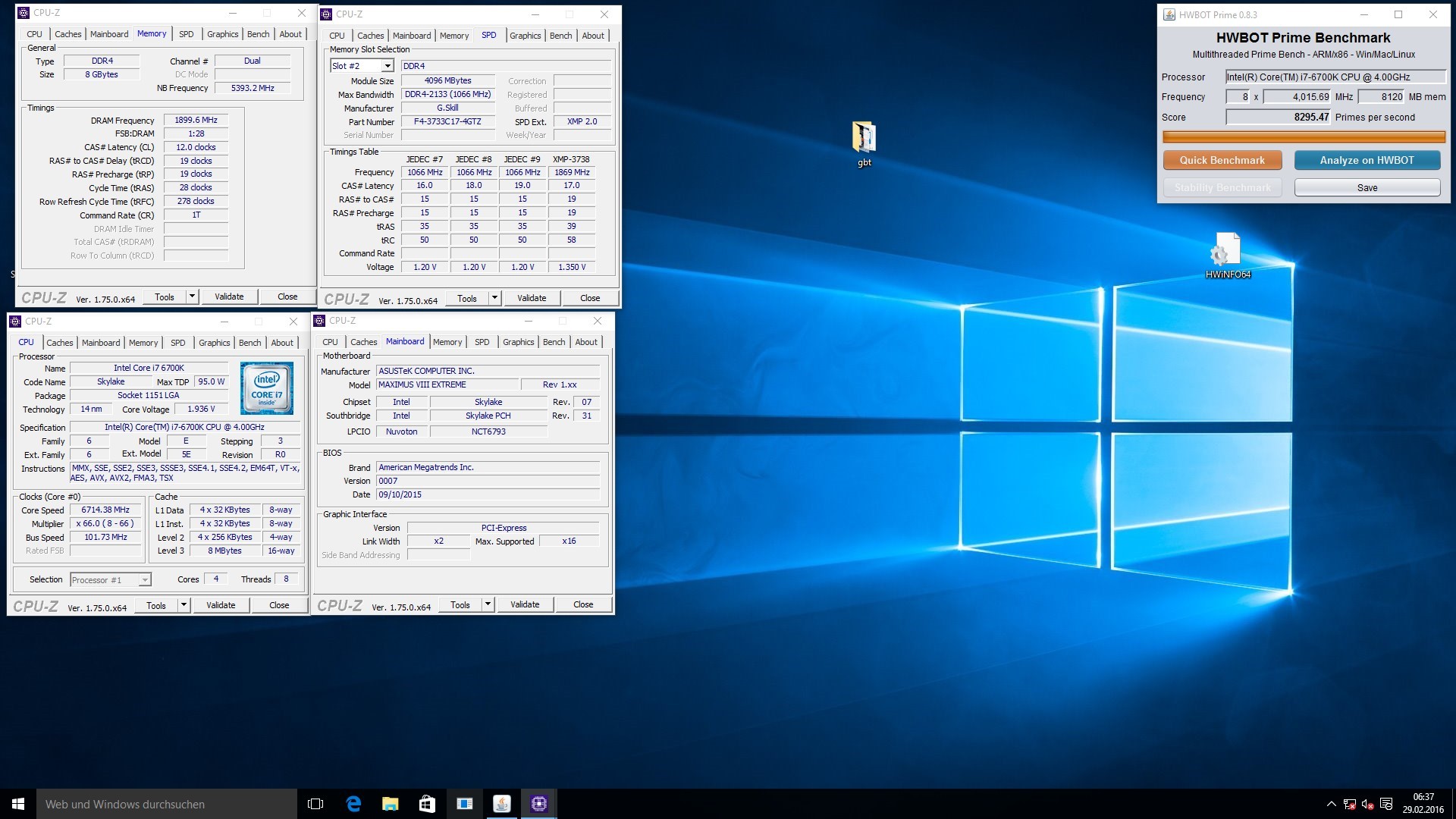The width and height of the screenshot is (1456, 819).
Task: Select Memory tab in Mainboard window
Action: tap(447, 342)
